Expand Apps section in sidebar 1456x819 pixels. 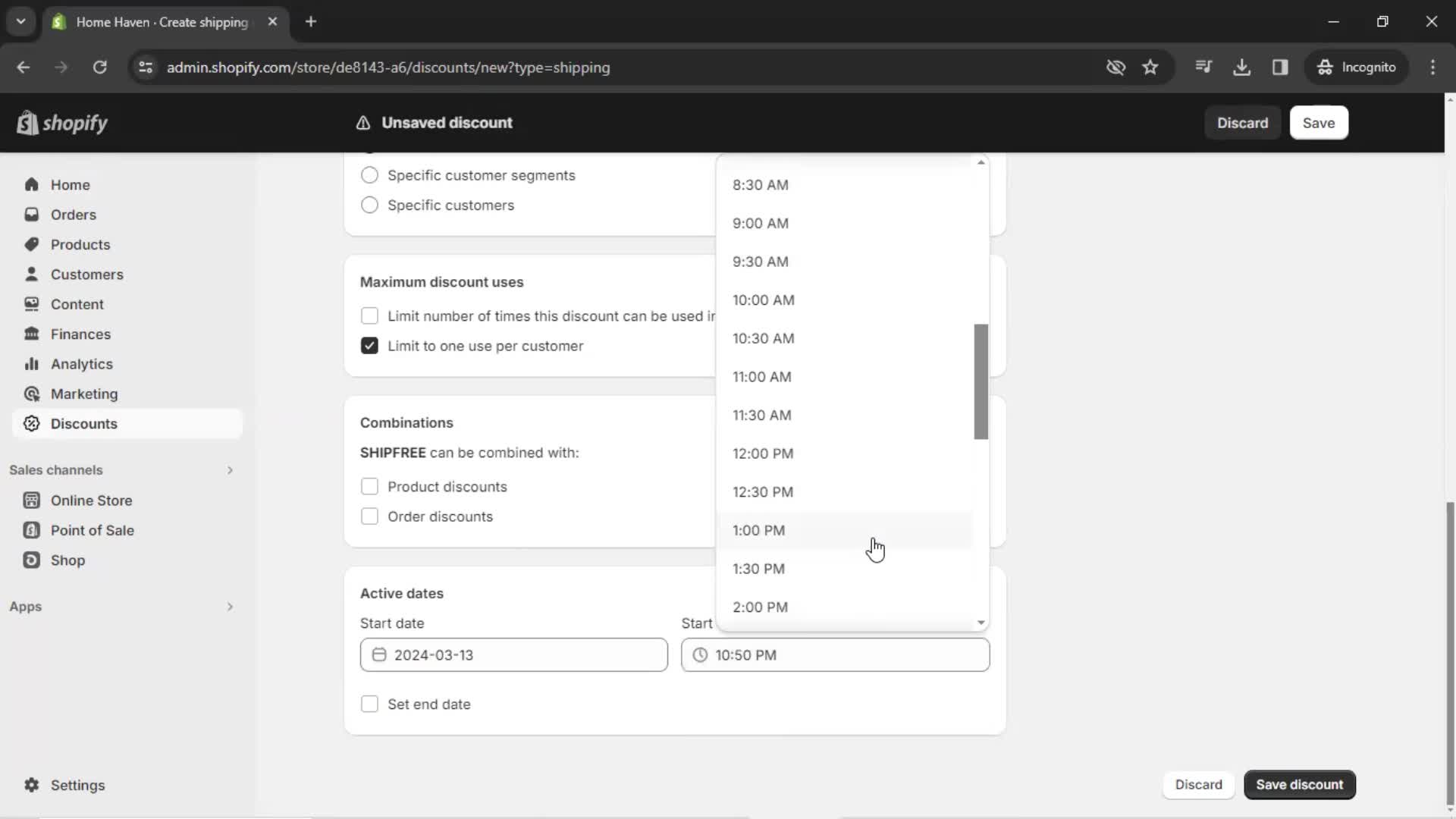pos(229,606)
